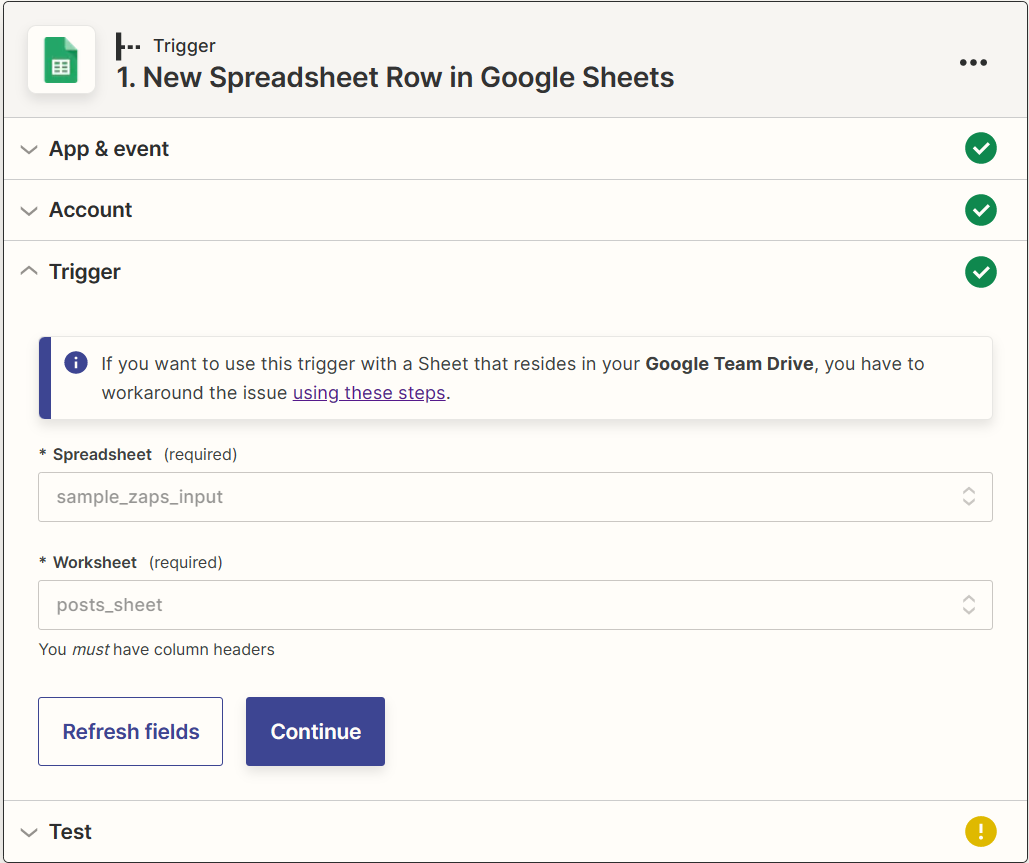Click the step title "New Spreadsheet Row in Google Sheets"

395,78
